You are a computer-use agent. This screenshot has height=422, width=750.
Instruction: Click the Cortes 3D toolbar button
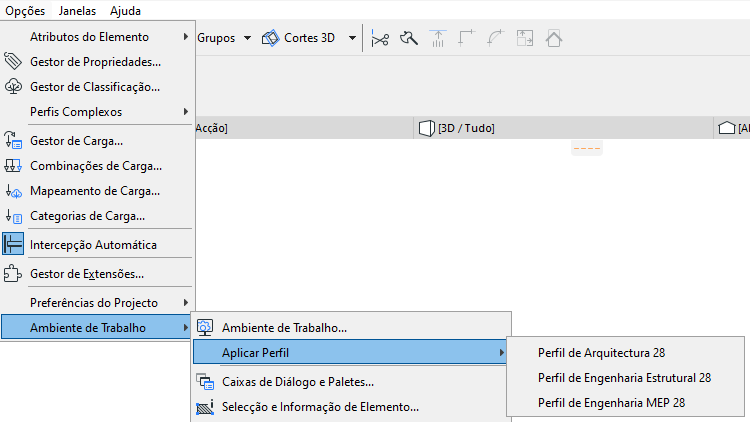(300, 38)
